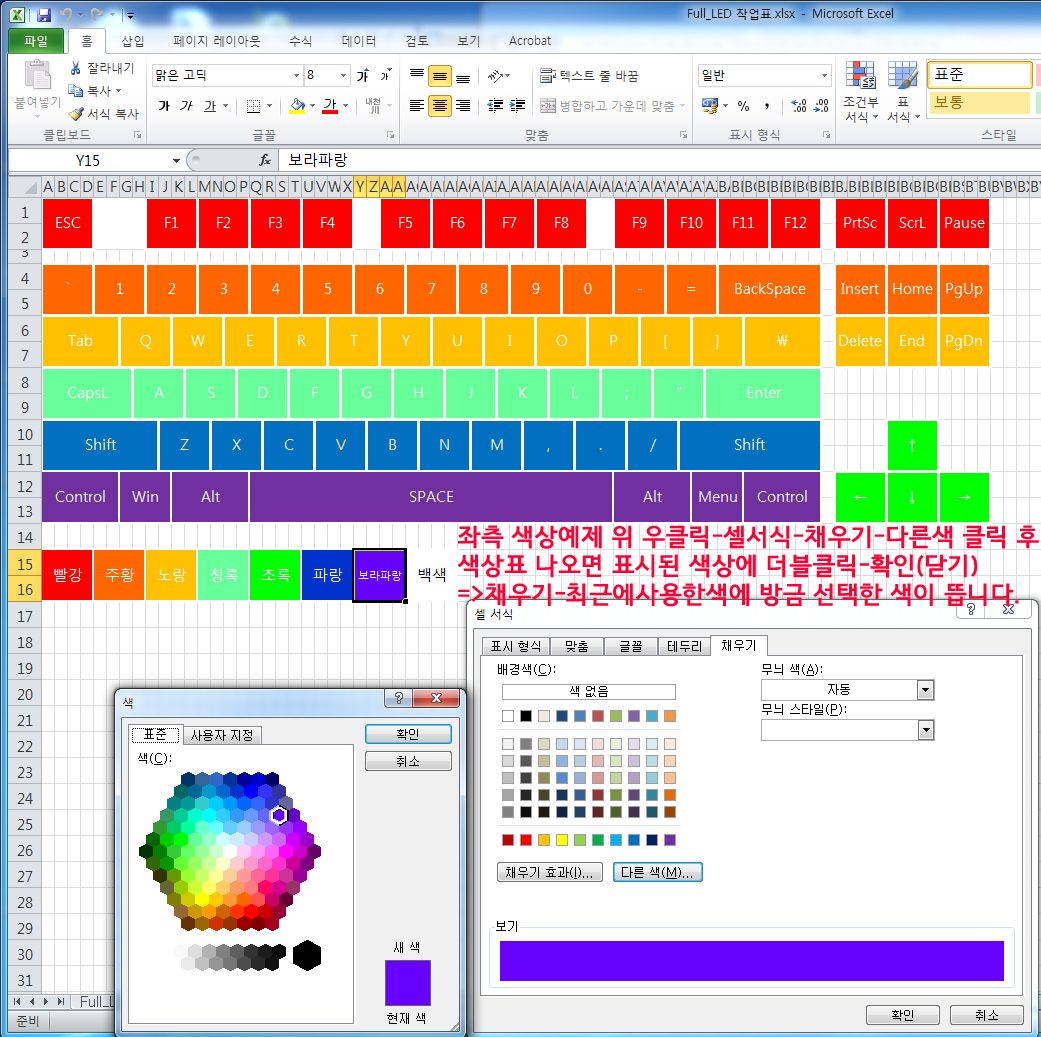Select the SPACE key cell

tap(431, 497)
